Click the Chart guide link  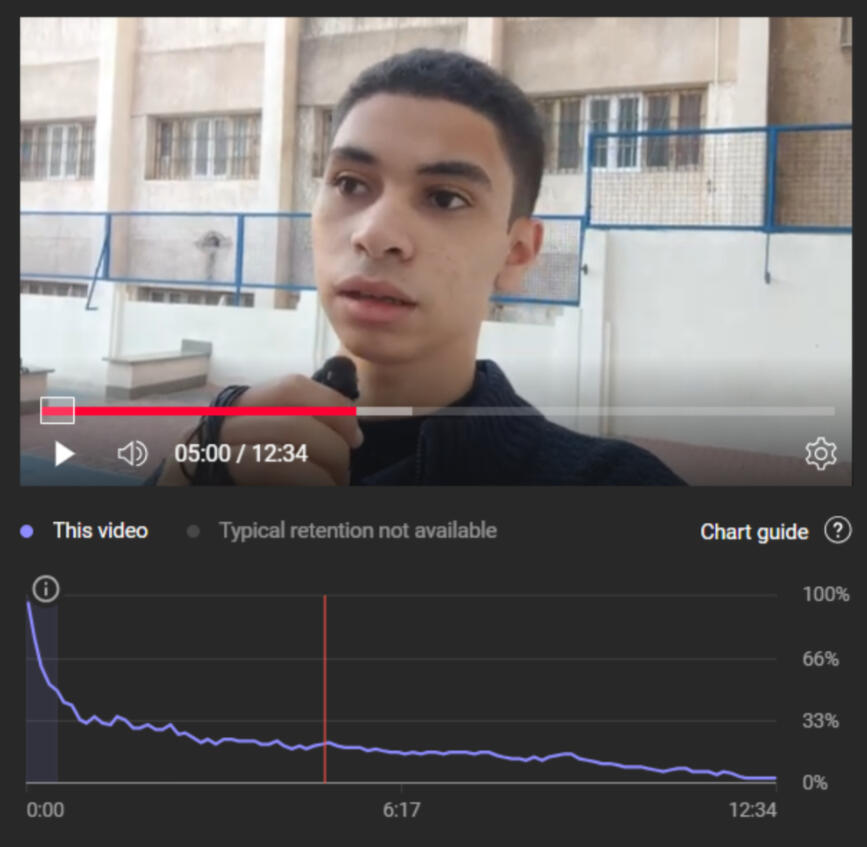pyautogui.click(x=754, y=532)
